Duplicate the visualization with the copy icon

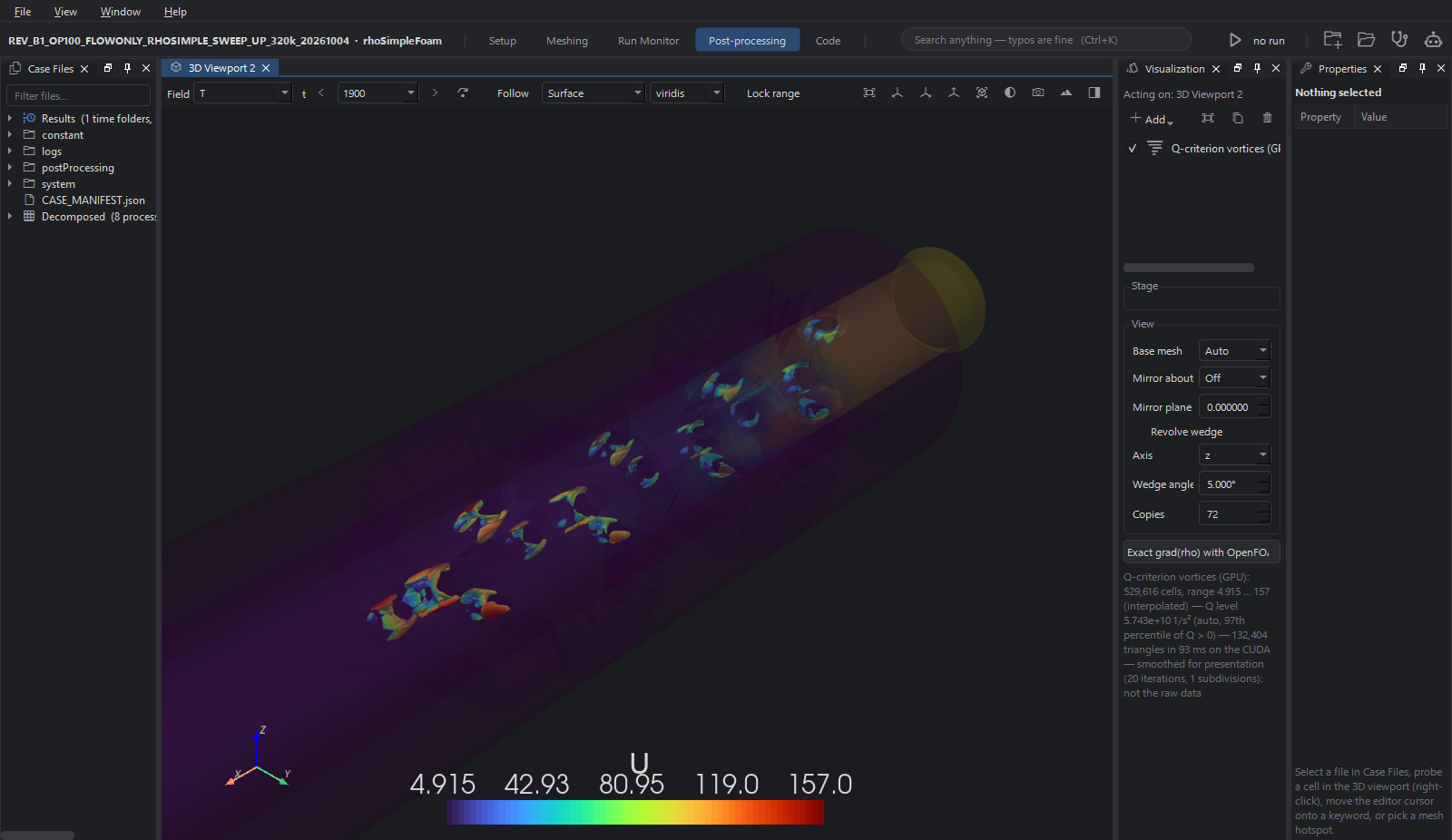pos(1238,118)
